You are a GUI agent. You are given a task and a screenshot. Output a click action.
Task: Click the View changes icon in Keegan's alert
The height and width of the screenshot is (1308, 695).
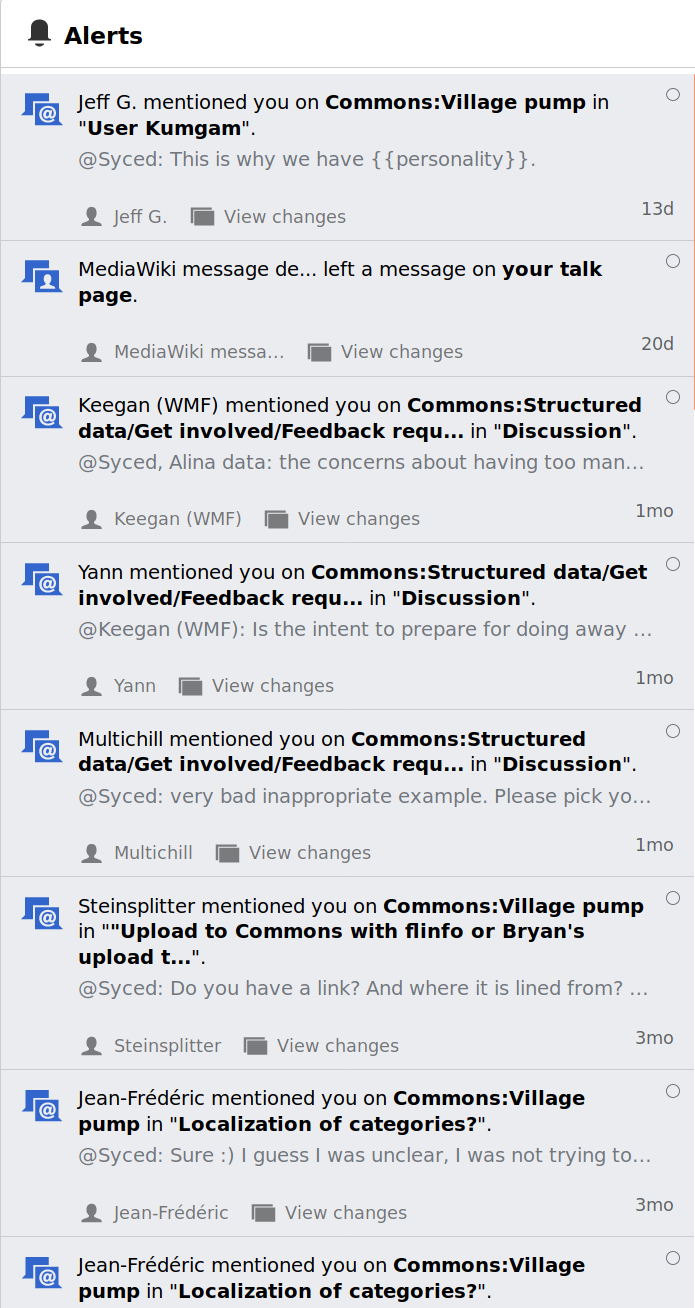click(x=276, y=518)
